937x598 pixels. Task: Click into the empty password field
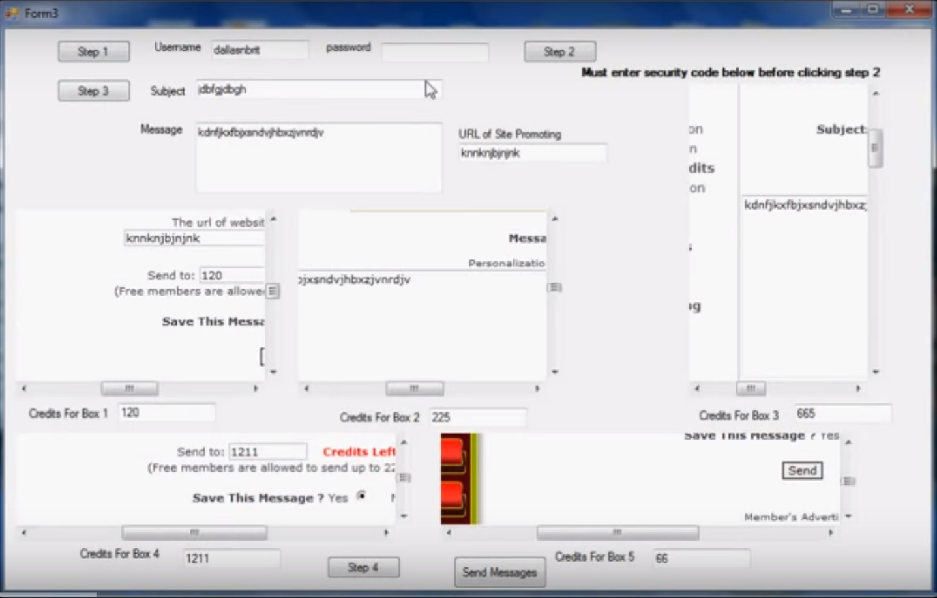435,52
